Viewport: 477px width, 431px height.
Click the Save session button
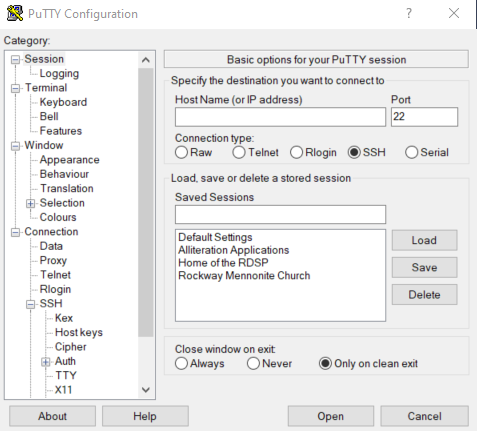pos(424,267)
